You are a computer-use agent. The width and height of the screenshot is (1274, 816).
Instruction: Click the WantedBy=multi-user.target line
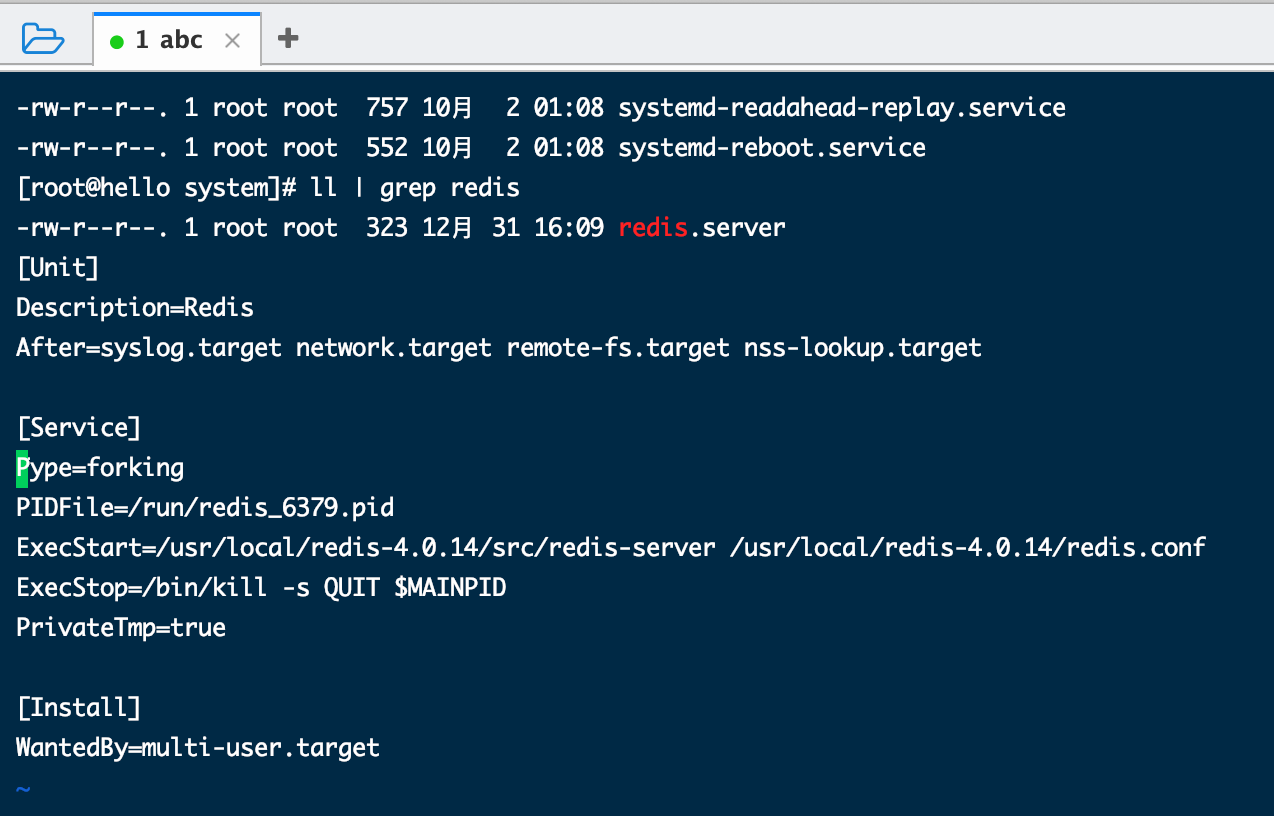[198, 748]
